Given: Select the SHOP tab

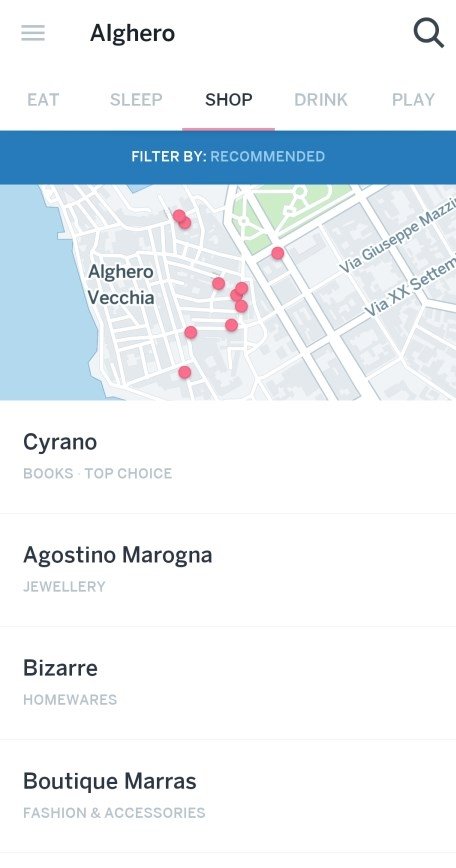Looking at the screenshot, I should point(229,100).
